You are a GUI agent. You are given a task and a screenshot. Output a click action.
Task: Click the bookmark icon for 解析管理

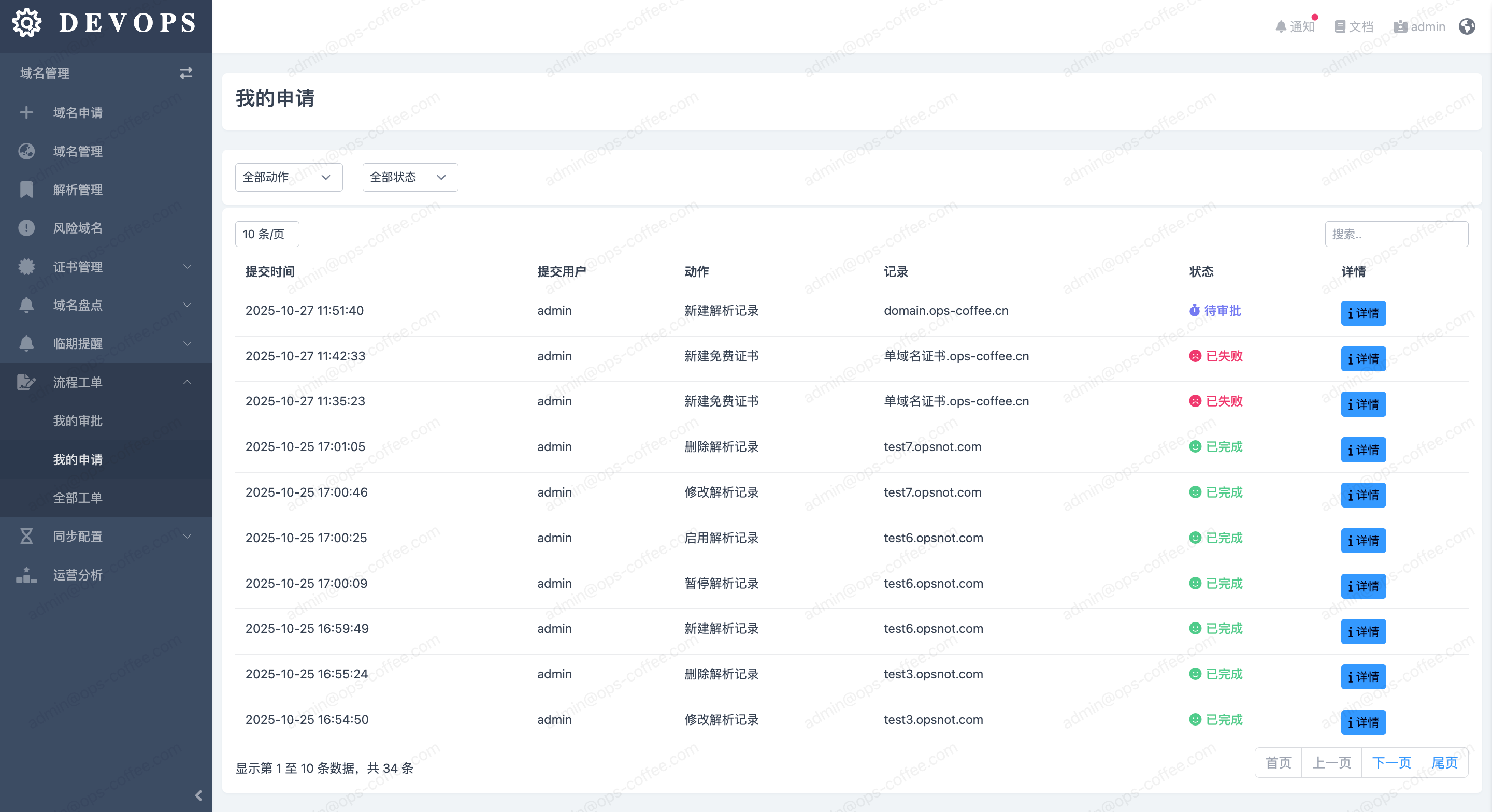[x=26, y=190]
